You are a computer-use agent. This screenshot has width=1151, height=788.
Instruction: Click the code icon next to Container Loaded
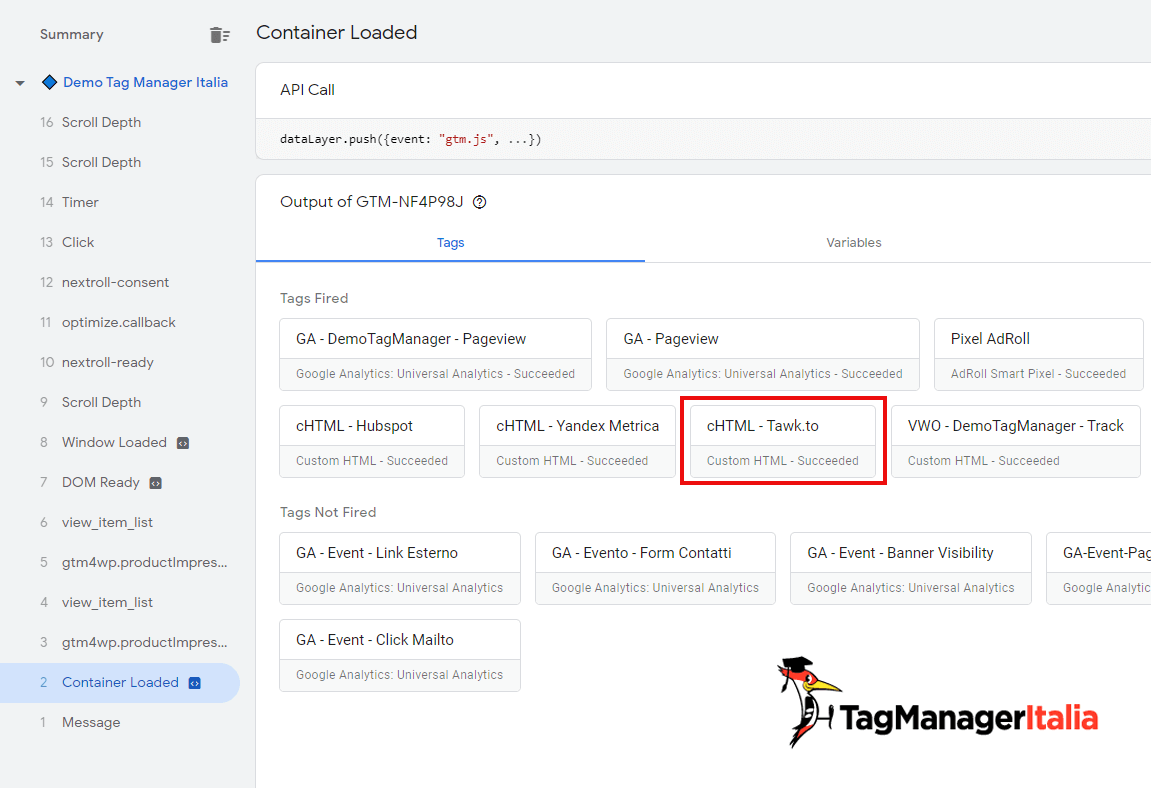tap(195, 683)
